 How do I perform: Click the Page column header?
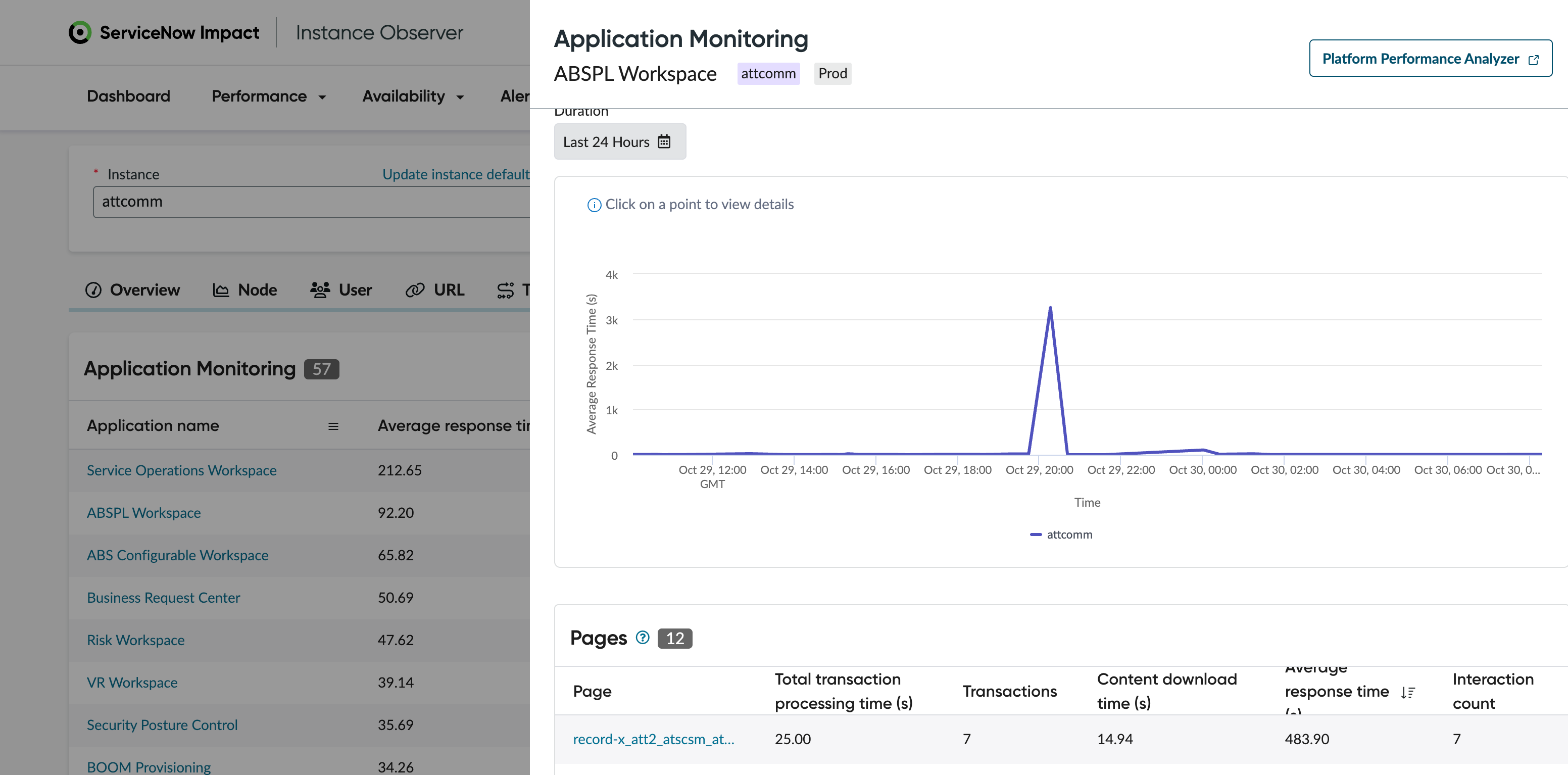coord(592,692)
